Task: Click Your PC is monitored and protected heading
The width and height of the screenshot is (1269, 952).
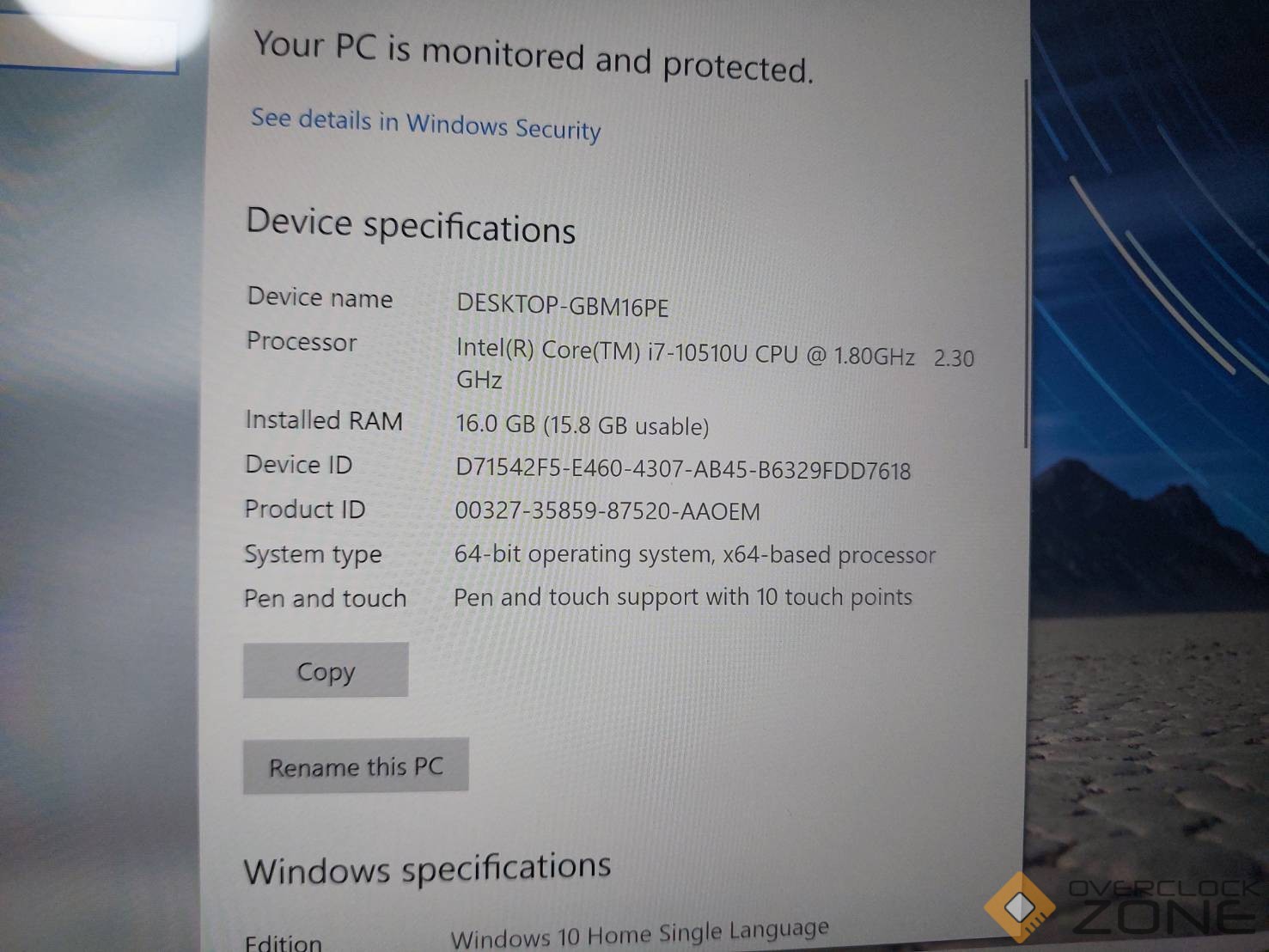Action: [533, 56]
